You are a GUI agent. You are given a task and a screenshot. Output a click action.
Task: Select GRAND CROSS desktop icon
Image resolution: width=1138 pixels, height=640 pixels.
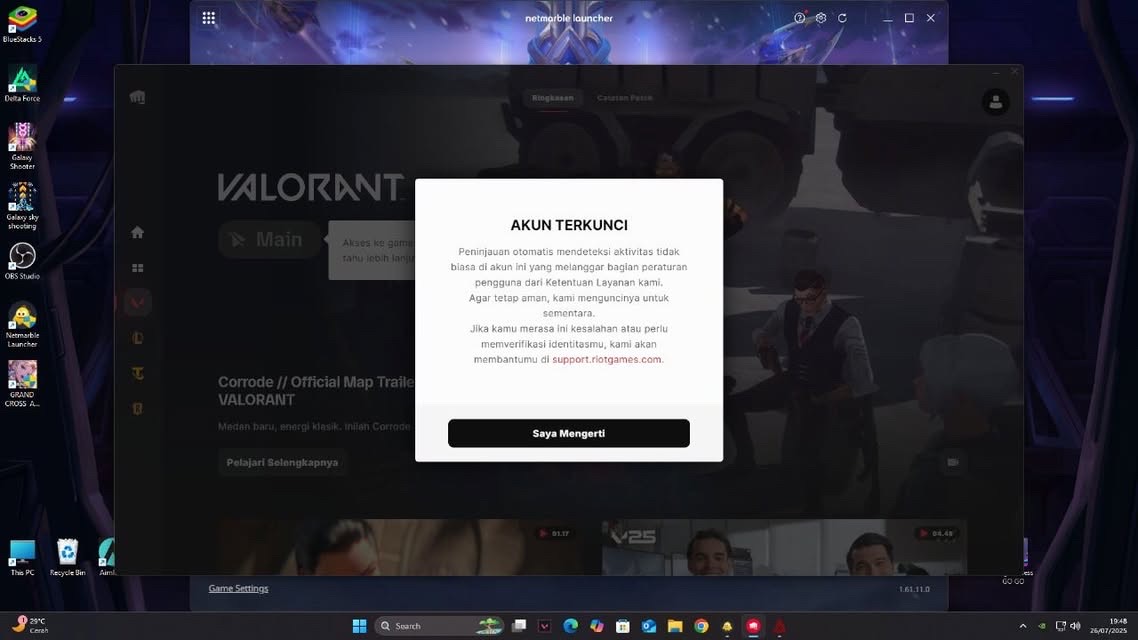point(22,384)
